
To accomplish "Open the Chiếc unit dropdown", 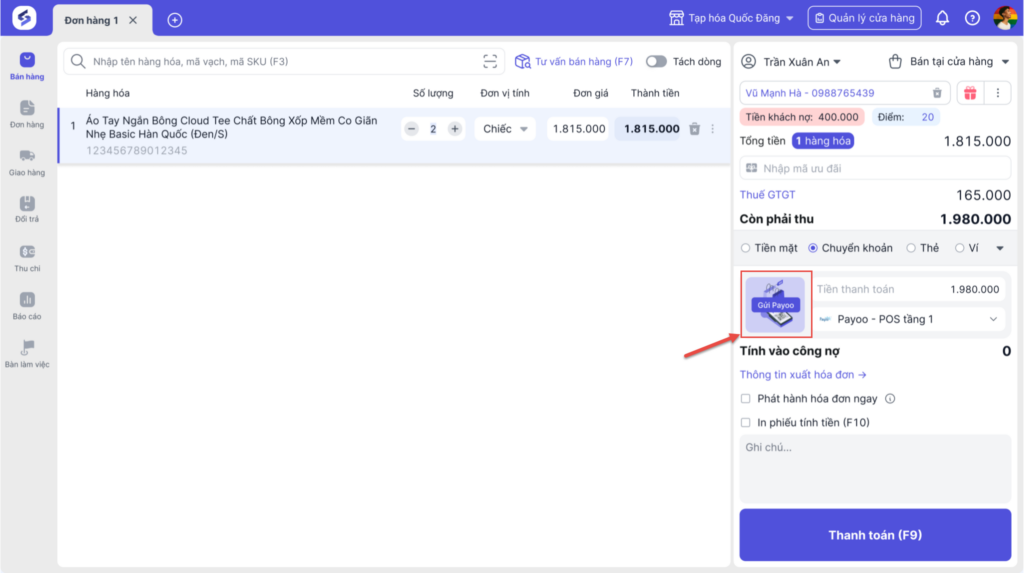I will point(505,129).
